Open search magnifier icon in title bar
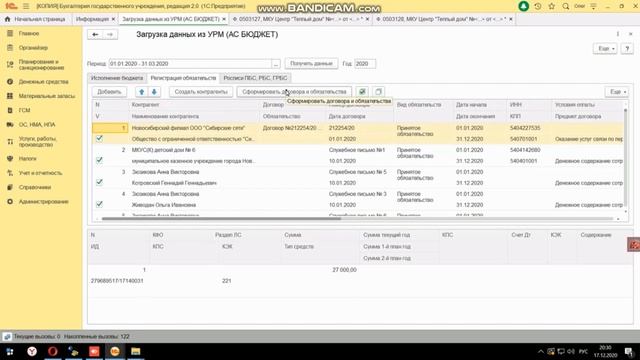Image resolution: width=640 pixels, height=360 pixels. pos(565,6)
